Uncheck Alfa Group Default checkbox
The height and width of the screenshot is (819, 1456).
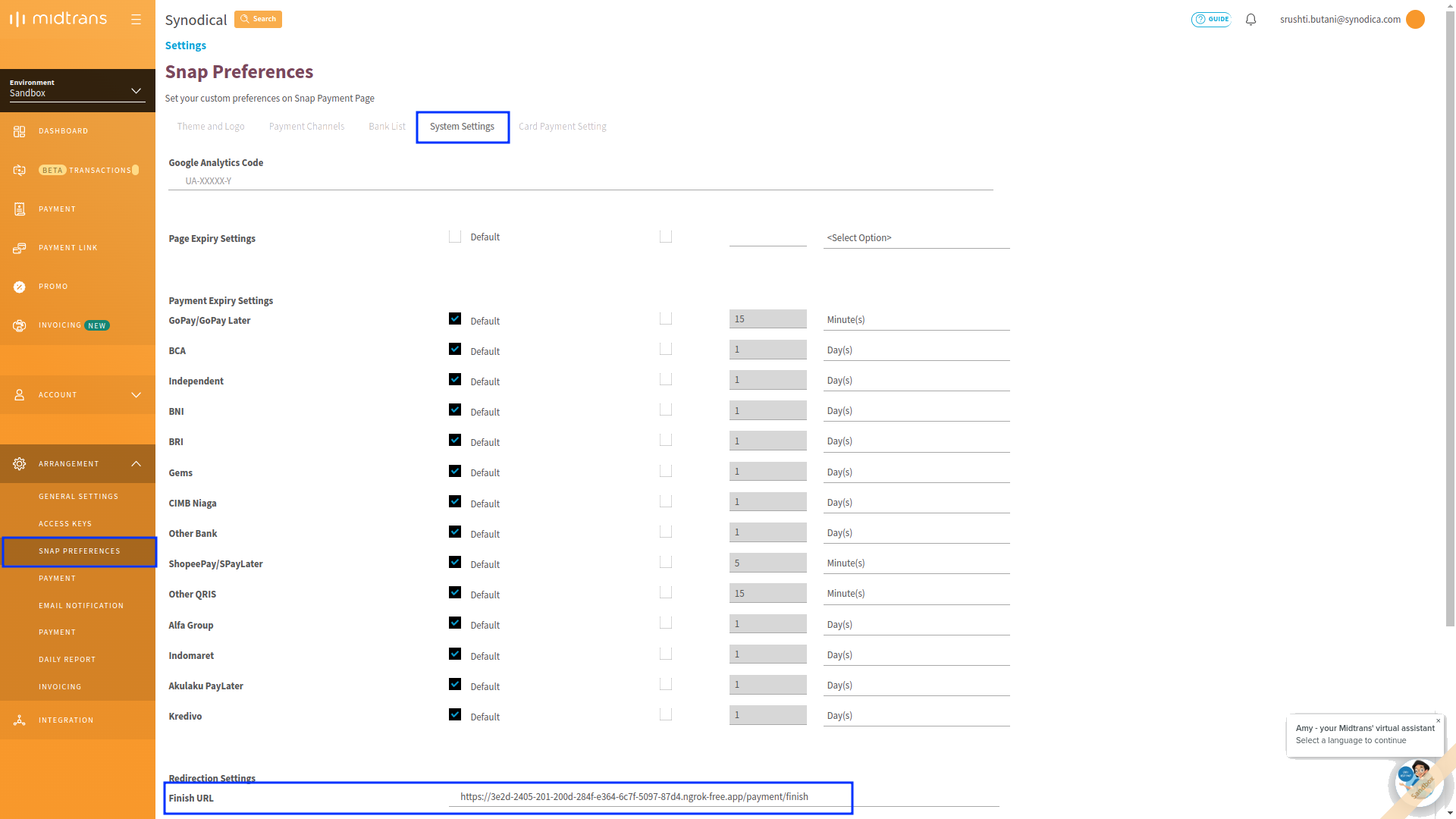pyautogui.click(x=455, y=623)
